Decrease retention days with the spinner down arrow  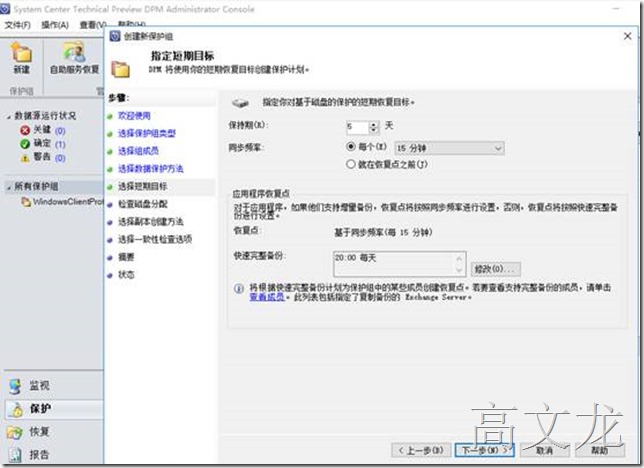[x=374, y=130]
